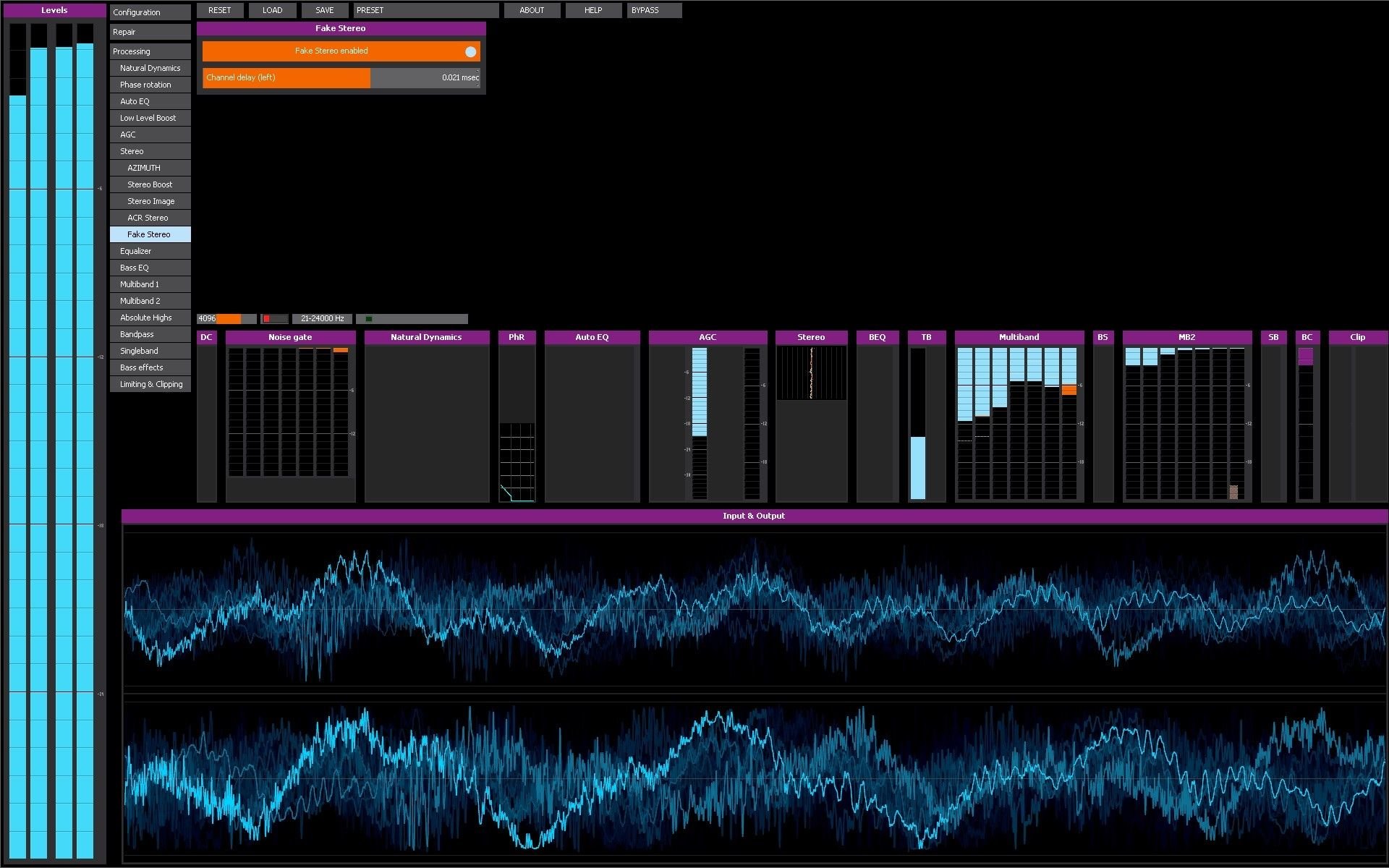Select Stereo Boost in sidebar
1389x868 pixels.
[x=150, y=184]
